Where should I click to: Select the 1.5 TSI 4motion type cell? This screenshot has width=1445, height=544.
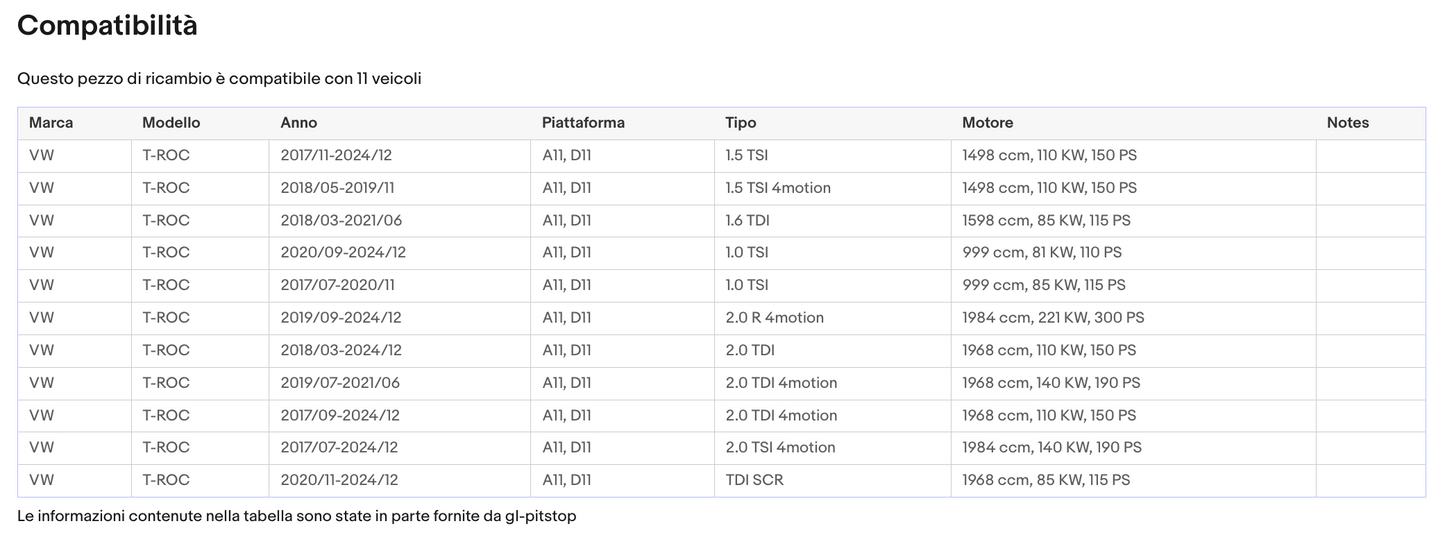[x=778, y=188]
